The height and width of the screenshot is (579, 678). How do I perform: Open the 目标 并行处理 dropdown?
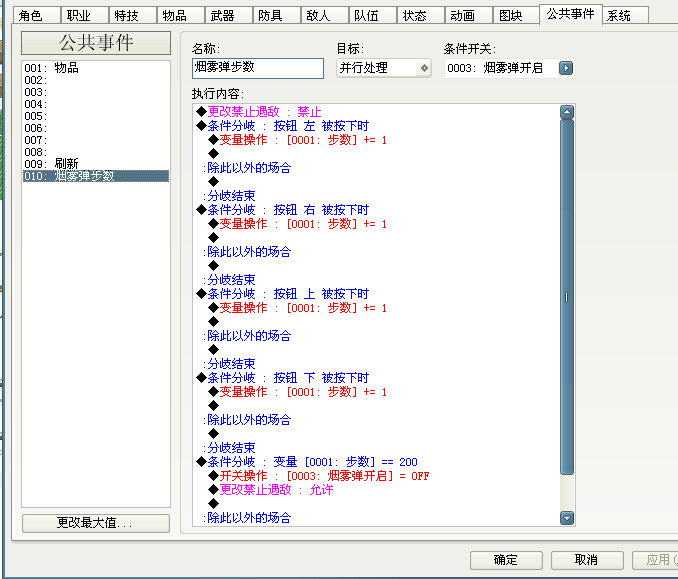click(x=384, y=68)
